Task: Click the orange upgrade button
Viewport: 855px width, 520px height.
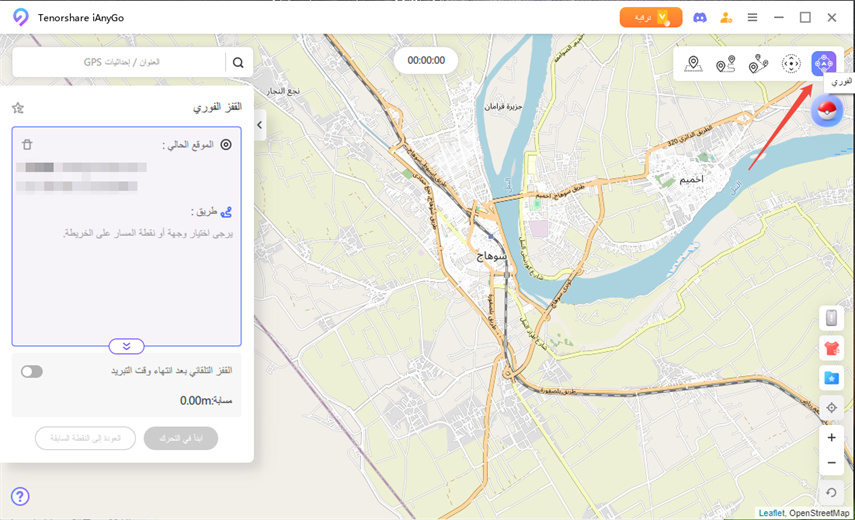Action: [651, 17]
